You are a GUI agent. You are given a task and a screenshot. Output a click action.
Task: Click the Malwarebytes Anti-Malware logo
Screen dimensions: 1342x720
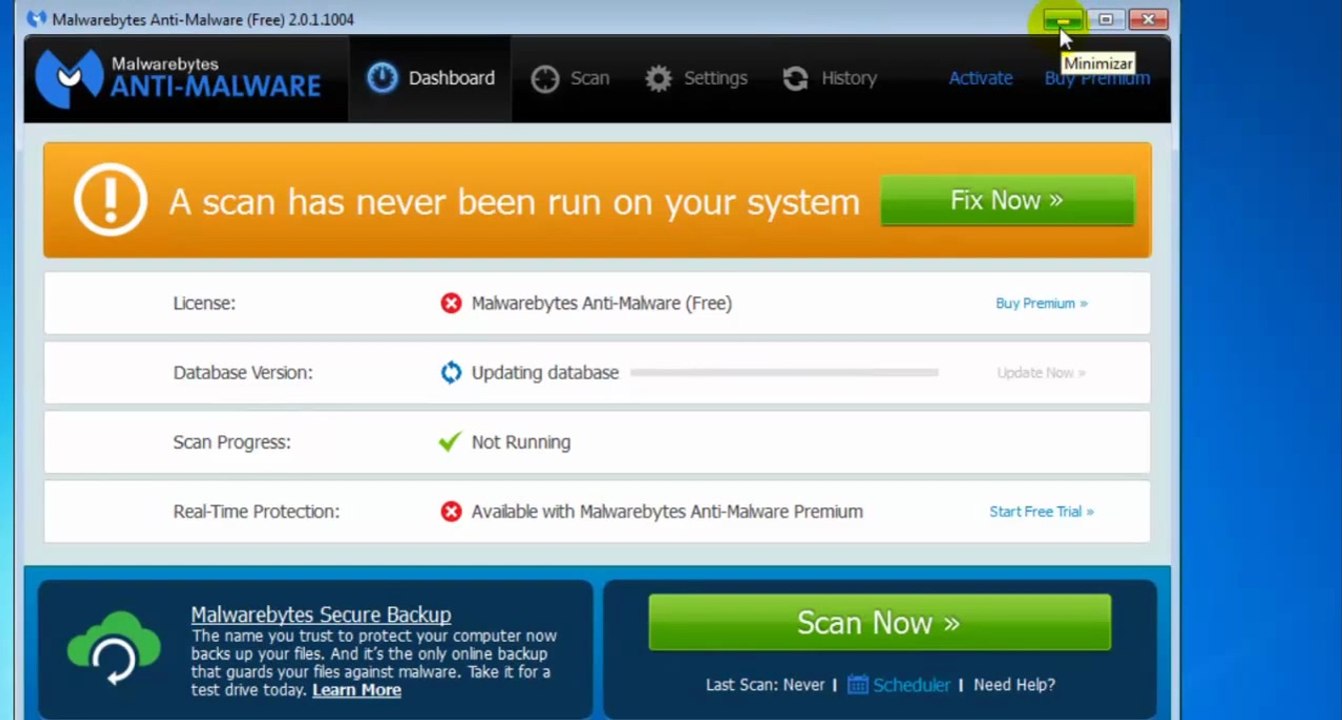178,79
